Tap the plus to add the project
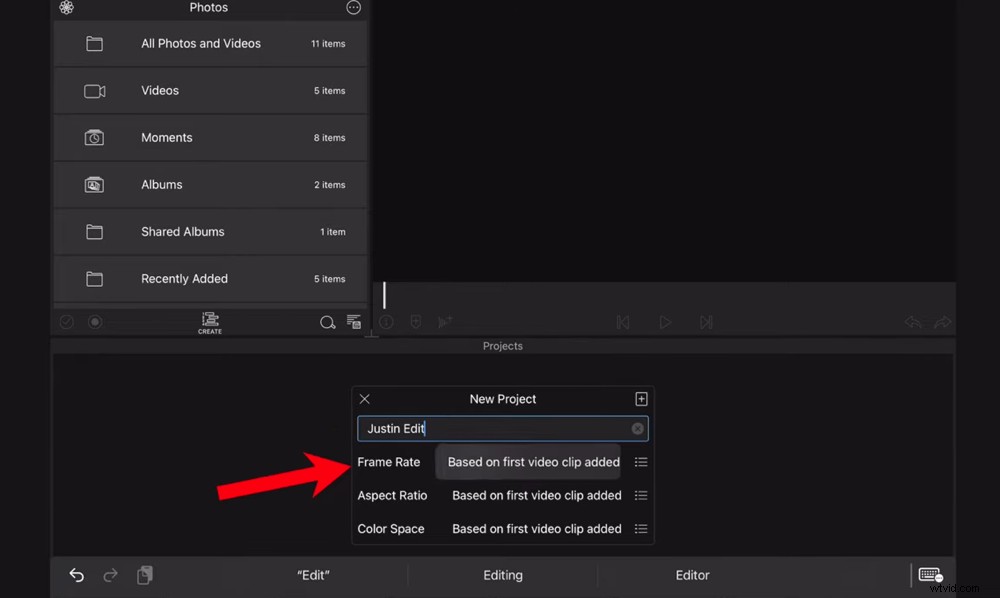 [641, 398]
